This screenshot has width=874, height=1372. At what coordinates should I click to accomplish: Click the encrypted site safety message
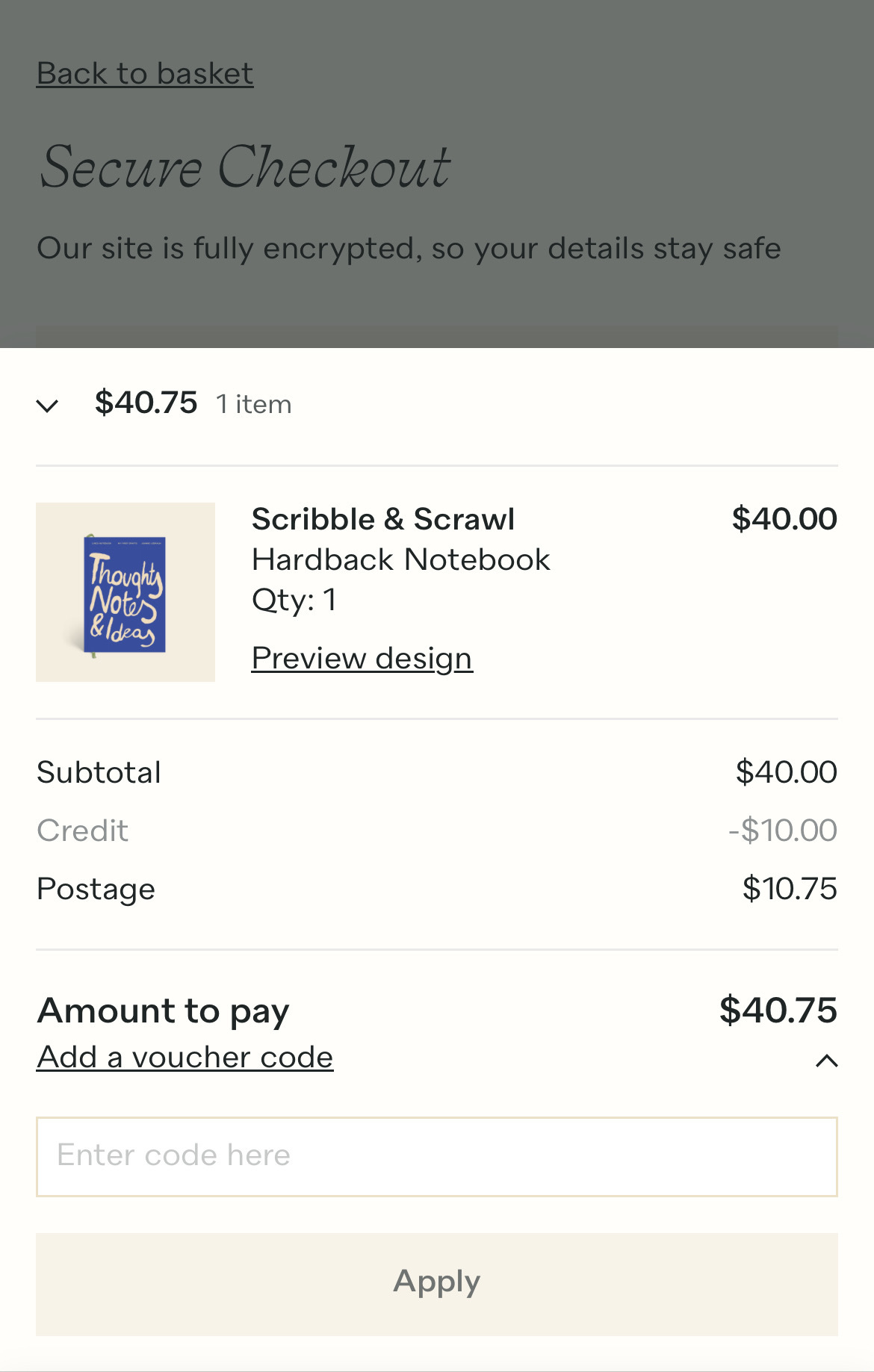pos(409,248)
